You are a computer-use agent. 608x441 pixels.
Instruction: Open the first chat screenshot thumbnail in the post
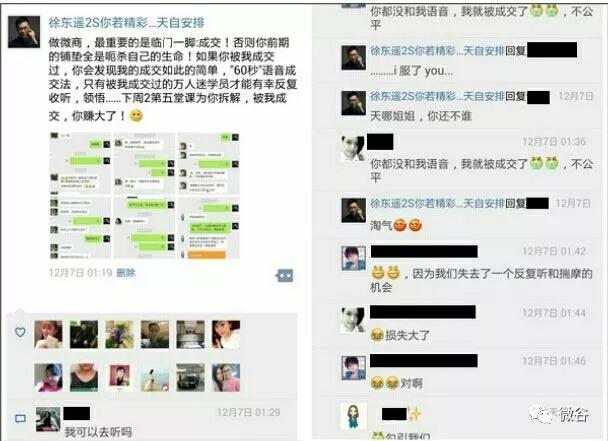tap(80, 163)
